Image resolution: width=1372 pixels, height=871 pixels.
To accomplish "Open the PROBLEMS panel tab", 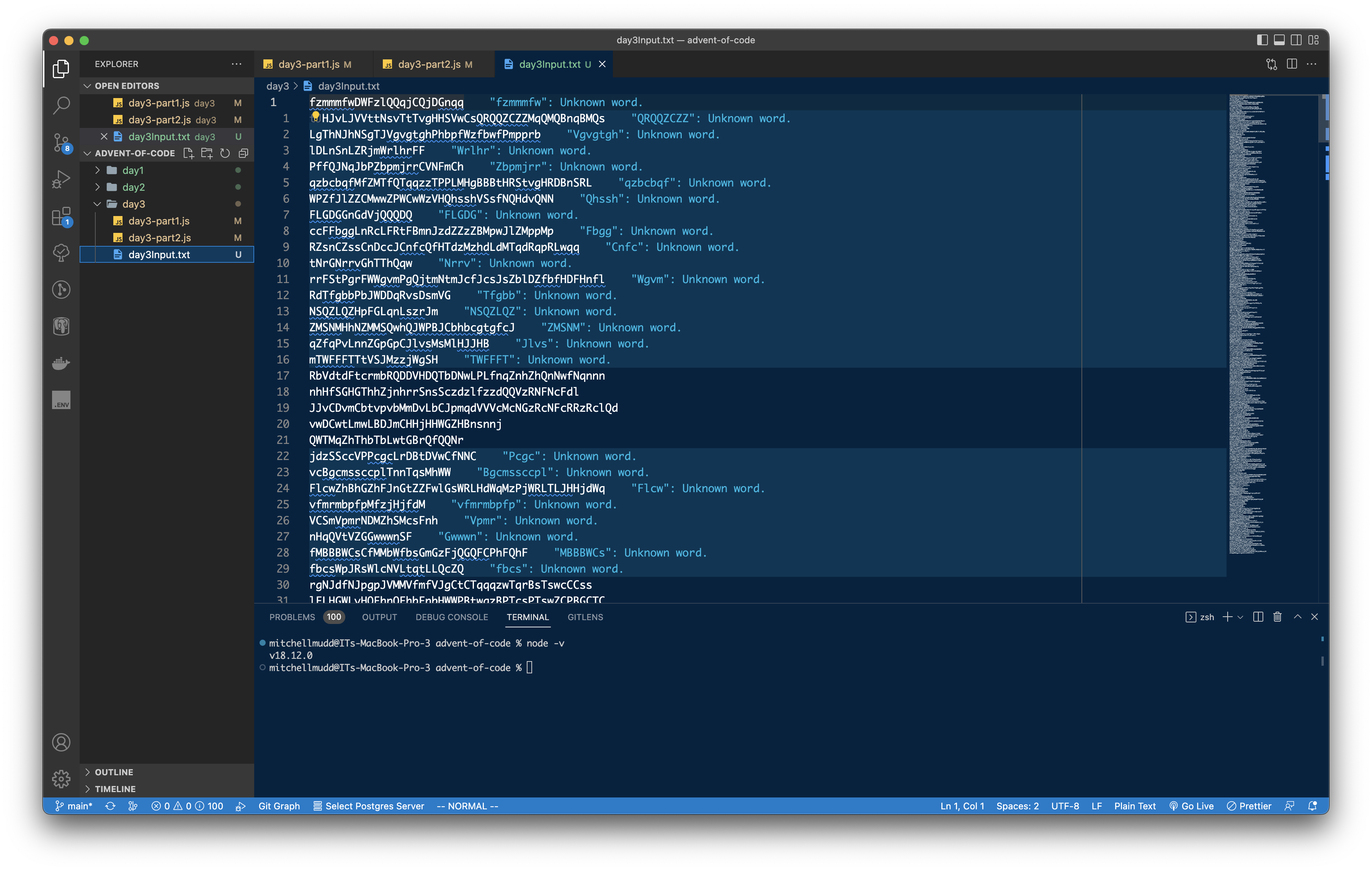I will [292, 617].
